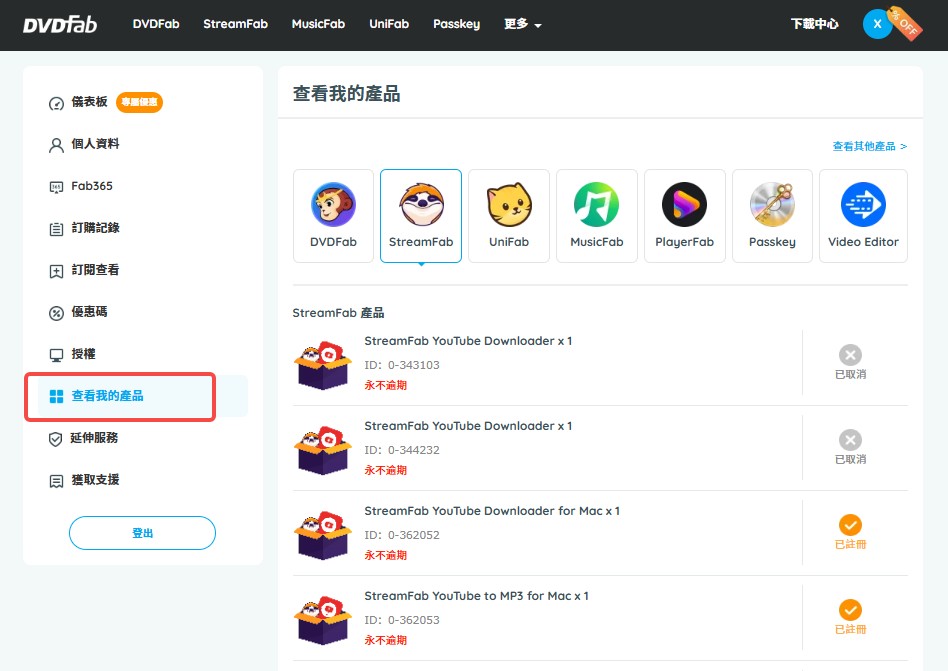Select the PlayerFab product tab
Screen dimensions: 948x671
pyautogui.click(x=684, y=216)
